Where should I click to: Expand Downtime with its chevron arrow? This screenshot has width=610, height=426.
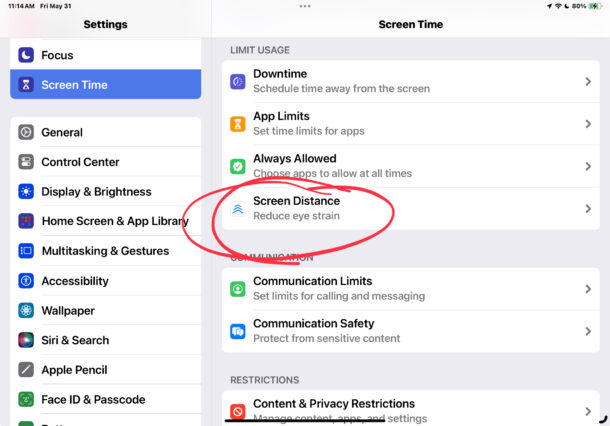(x=588, y=81)
